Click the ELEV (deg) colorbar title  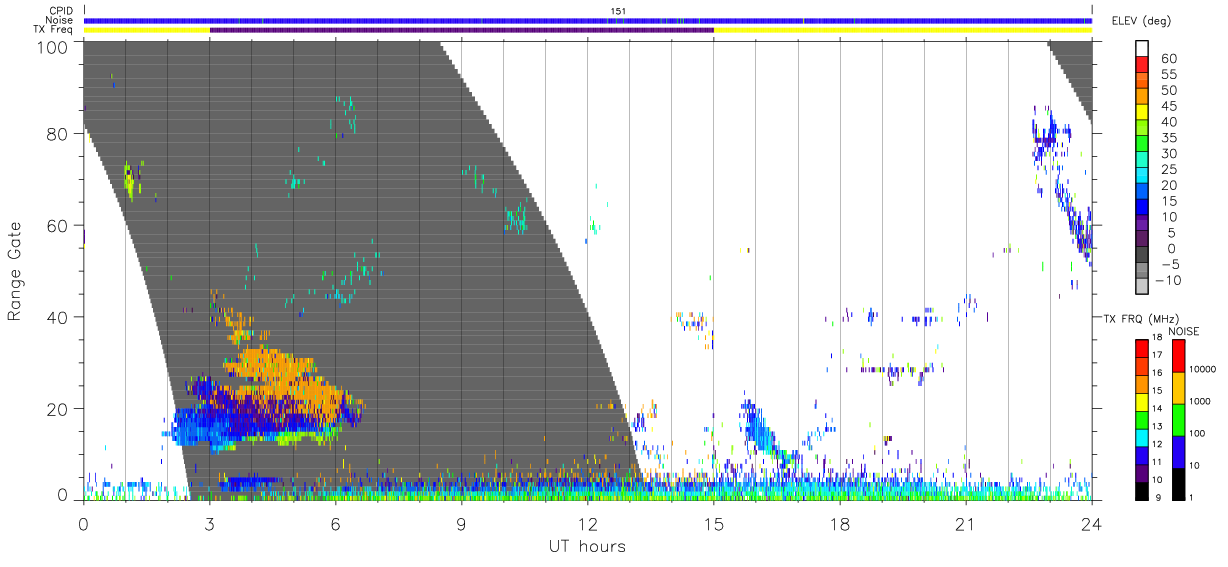(1142, 21)
